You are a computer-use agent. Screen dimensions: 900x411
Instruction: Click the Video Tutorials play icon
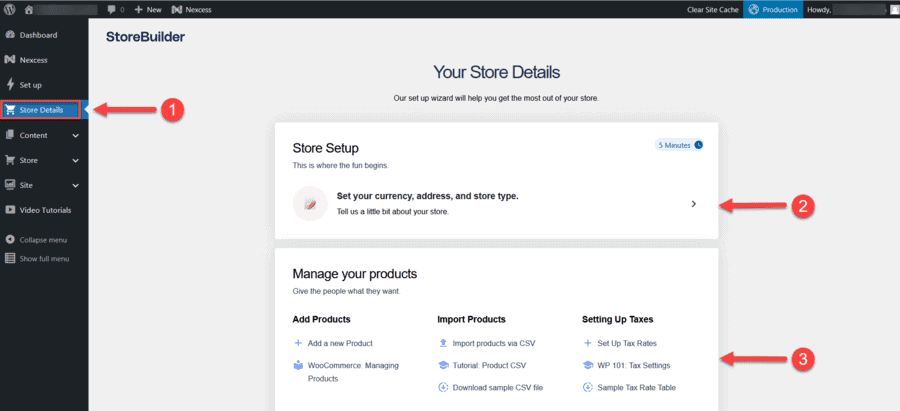point(10,210)
